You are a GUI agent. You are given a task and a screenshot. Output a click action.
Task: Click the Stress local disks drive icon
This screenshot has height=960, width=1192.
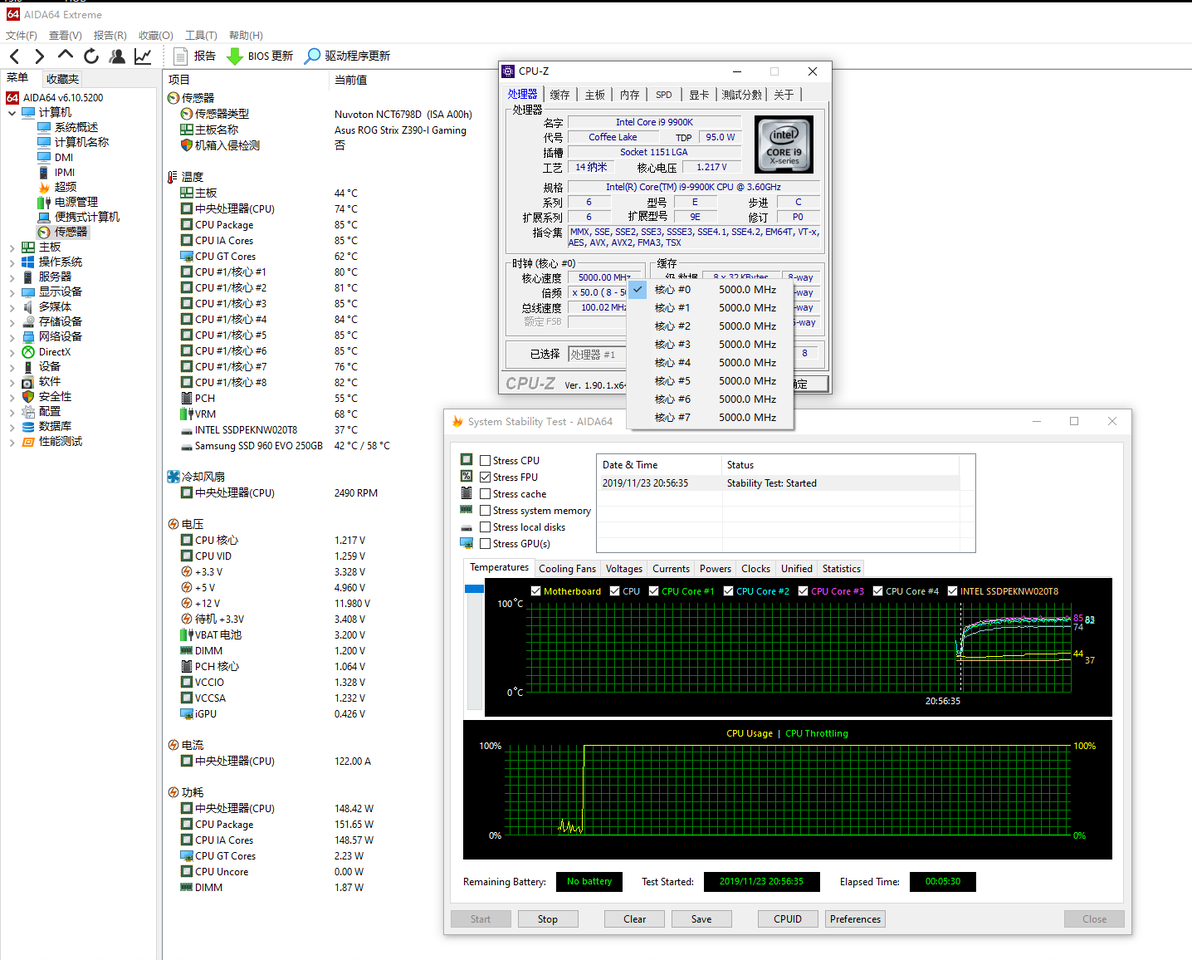point(466,528)
